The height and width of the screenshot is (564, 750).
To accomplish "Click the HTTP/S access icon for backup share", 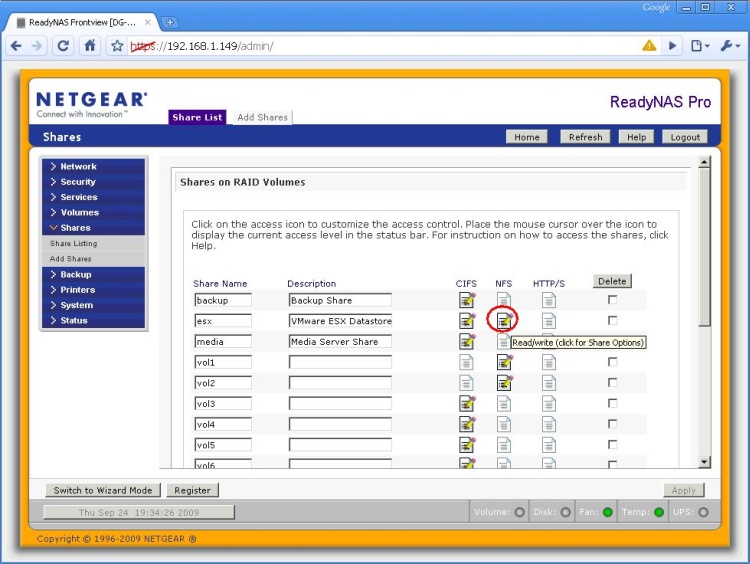I will [549, 300].
